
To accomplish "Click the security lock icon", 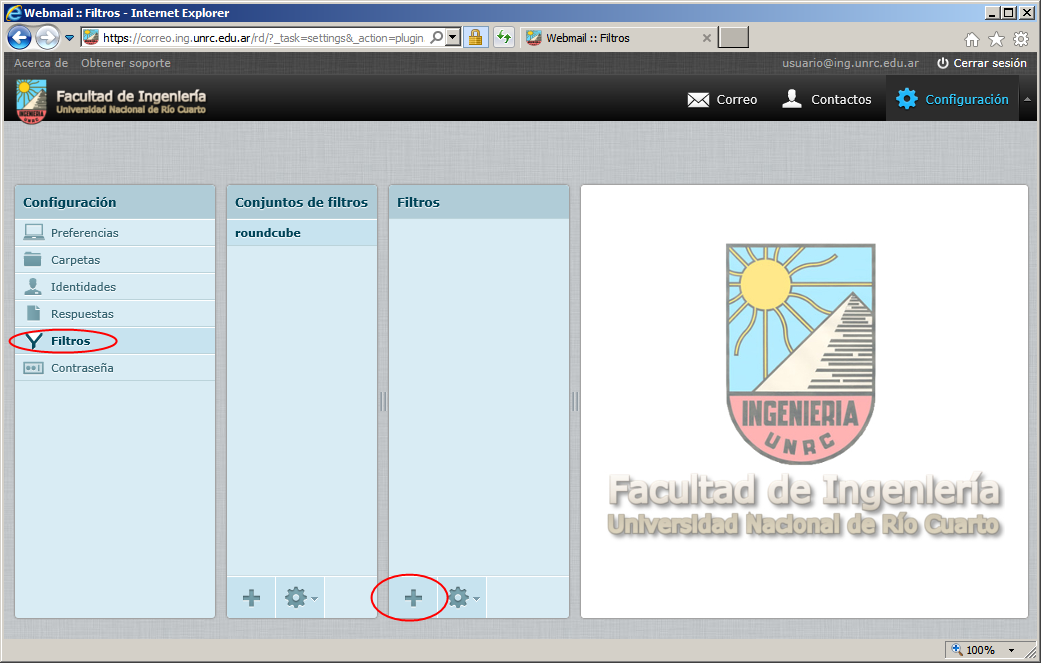I will coord(475,38).
